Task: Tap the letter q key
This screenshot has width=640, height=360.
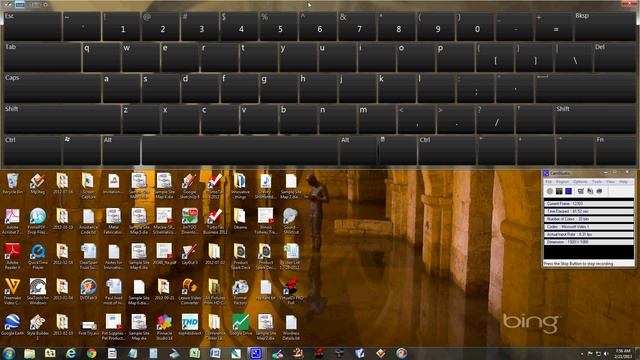Action: click(x=102, y=57)
